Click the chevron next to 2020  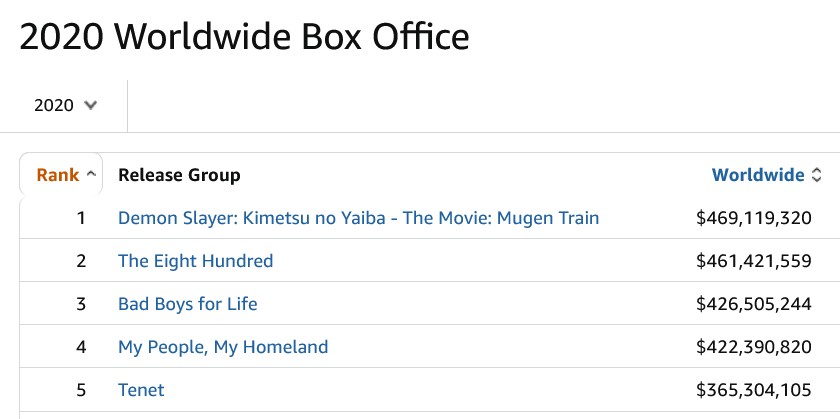tap(91, 105)
